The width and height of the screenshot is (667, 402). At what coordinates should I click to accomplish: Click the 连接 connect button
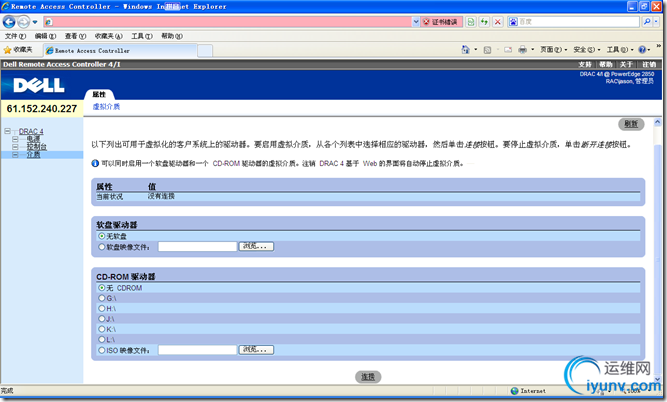(368, 377)
